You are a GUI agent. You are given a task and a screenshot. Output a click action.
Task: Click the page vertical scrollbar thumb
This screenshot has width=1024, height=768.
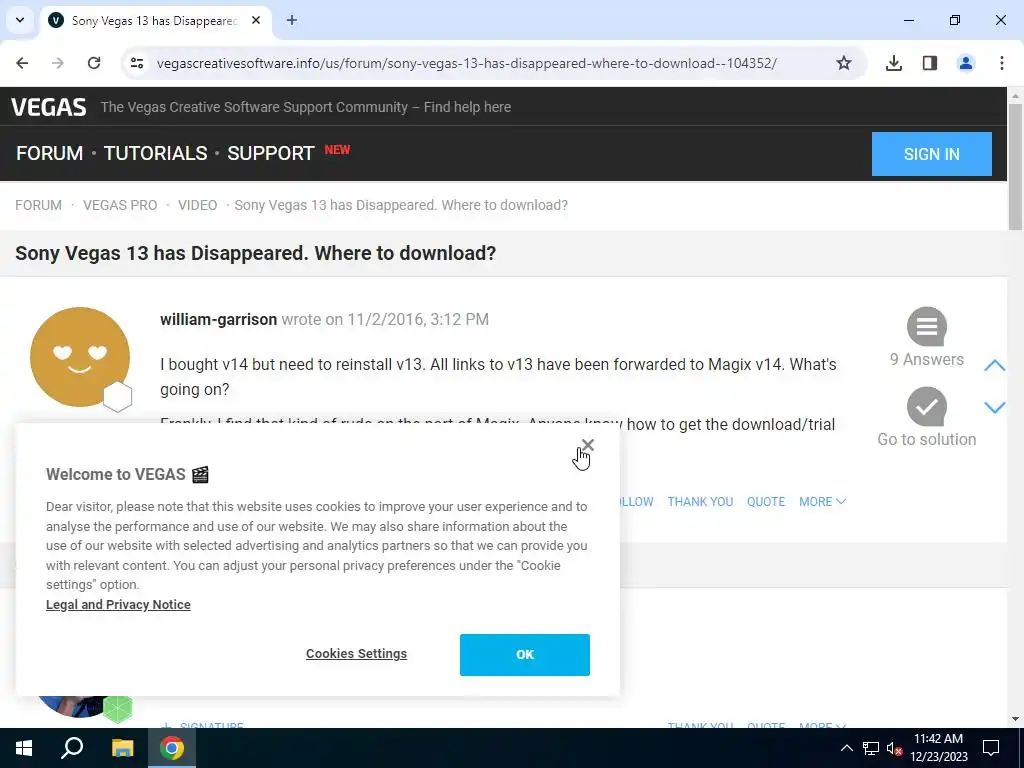pos(1015,167)
